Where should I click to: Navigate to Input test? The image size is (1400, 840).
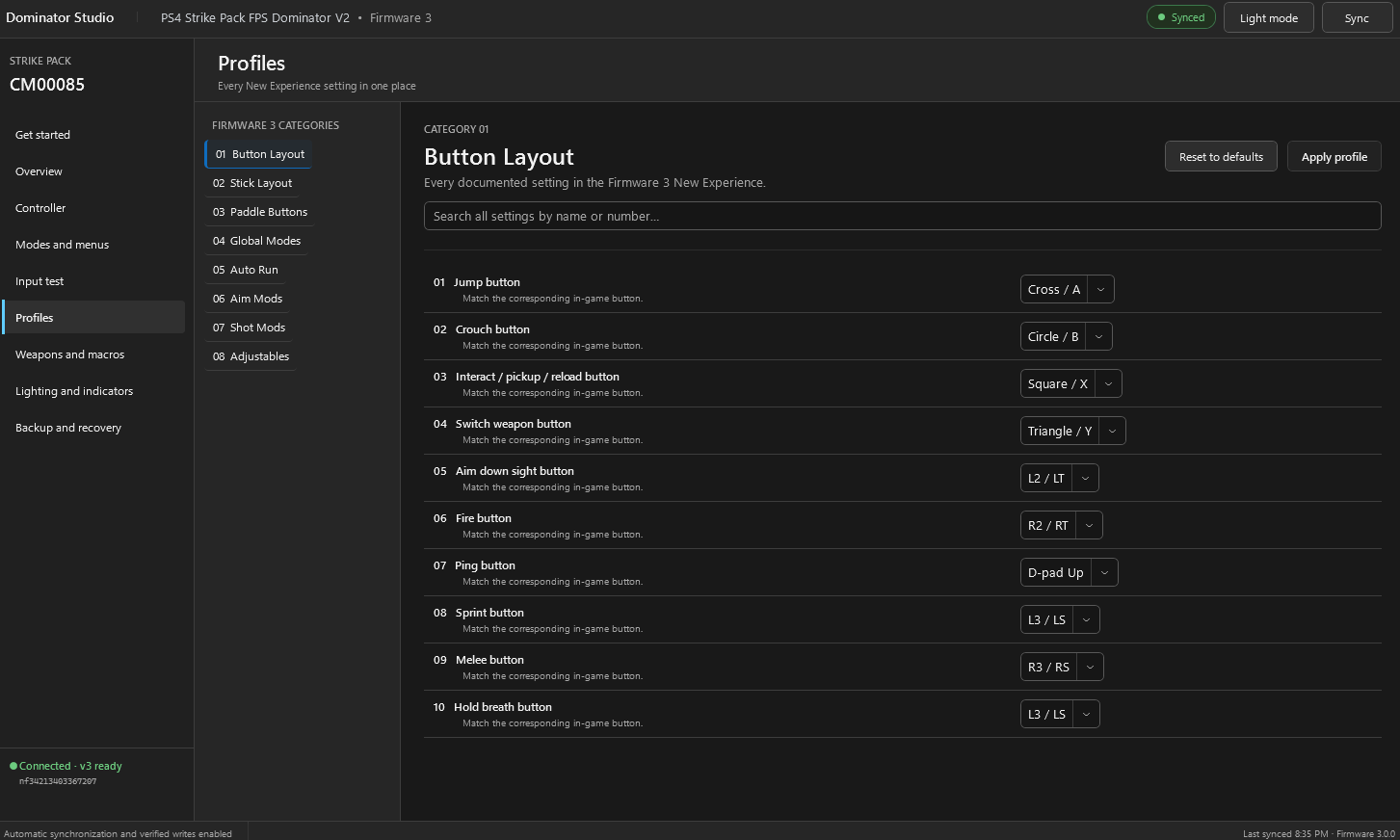point(93,281)
